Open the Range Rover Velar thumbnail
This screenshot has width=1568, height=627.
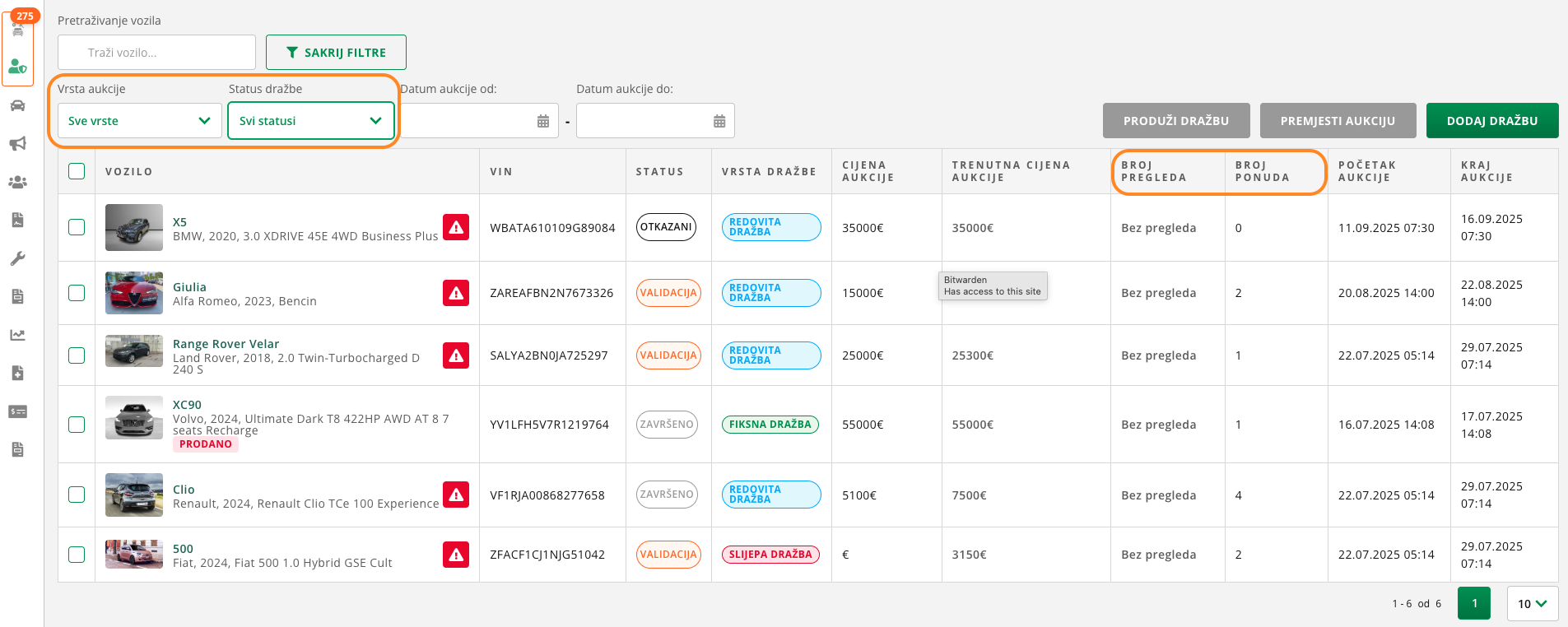[134, 351]
